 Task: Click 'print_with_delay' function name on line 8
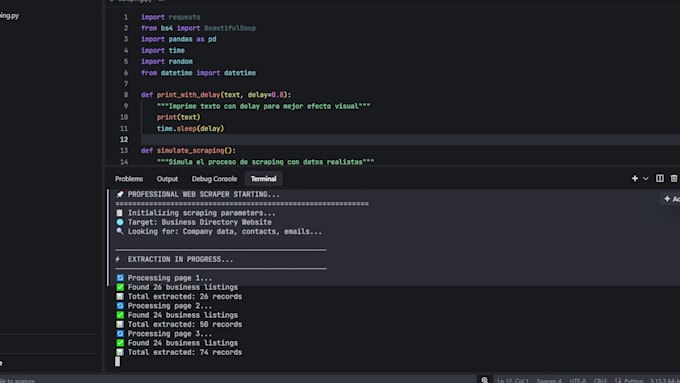pyautogui.click(x=188, y=95)
